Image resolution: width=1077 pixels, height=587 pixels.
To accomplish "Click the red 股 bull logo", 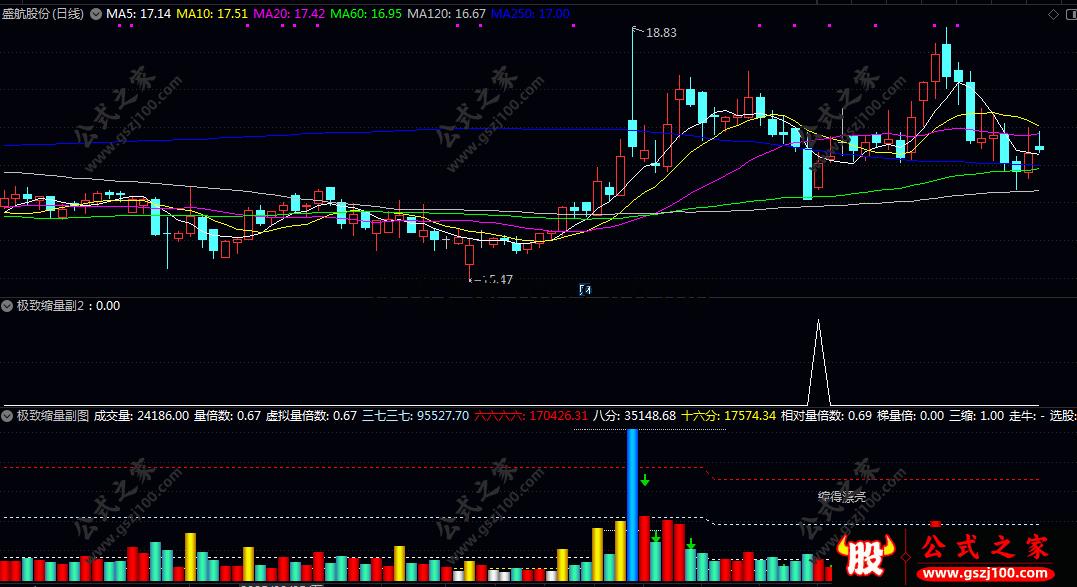I will [x=865, y=555].
